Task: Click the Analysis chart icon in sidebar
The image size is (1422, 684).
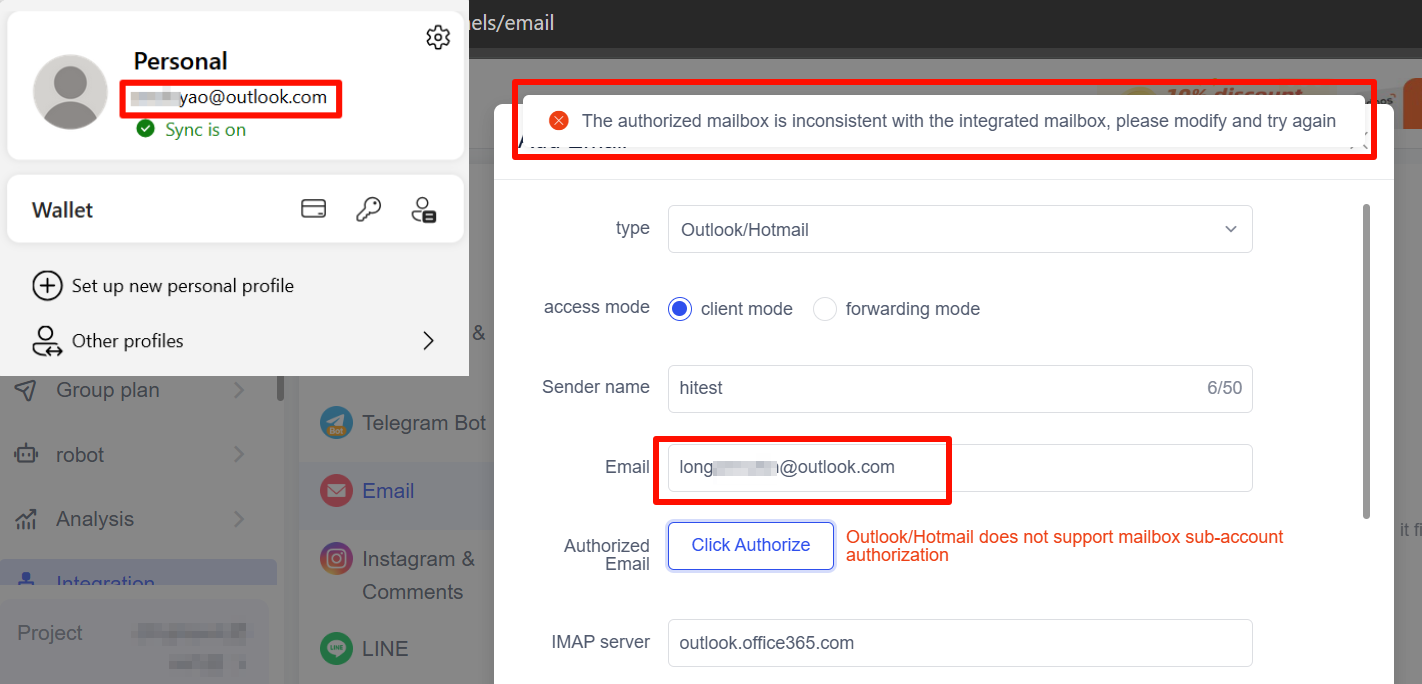Action: pyautogui.click(x=57, y=518)
